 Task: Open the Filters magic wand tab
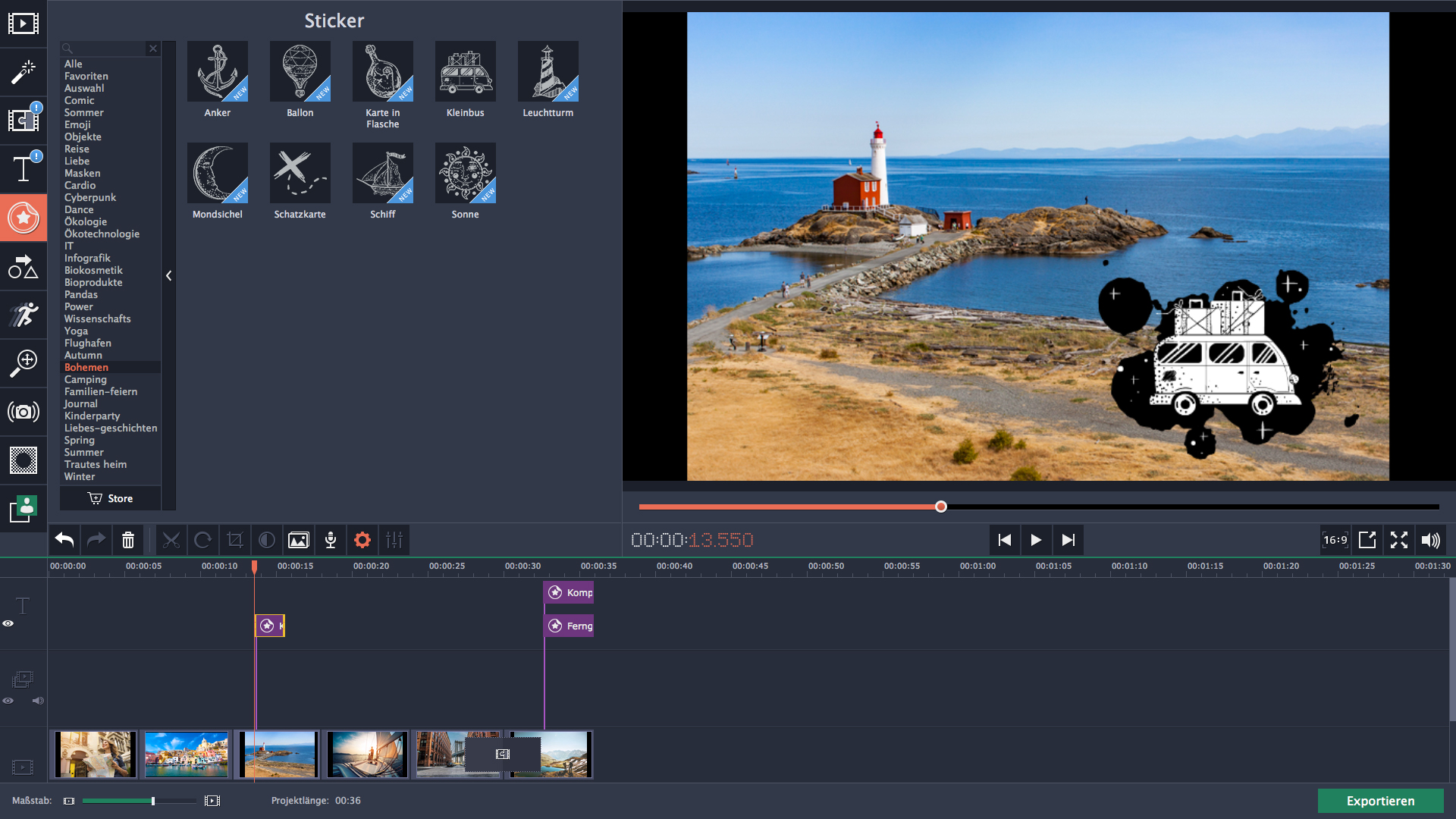tap(24, 72)
